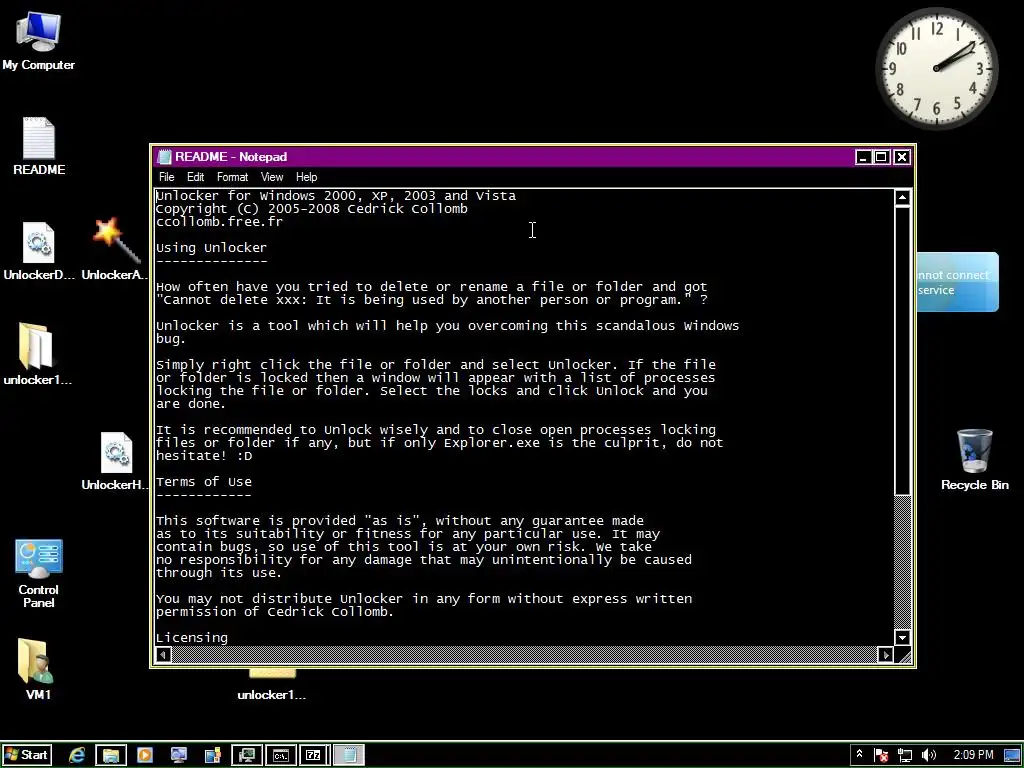Click the 'cannot connect service' notification bubble

957,282
